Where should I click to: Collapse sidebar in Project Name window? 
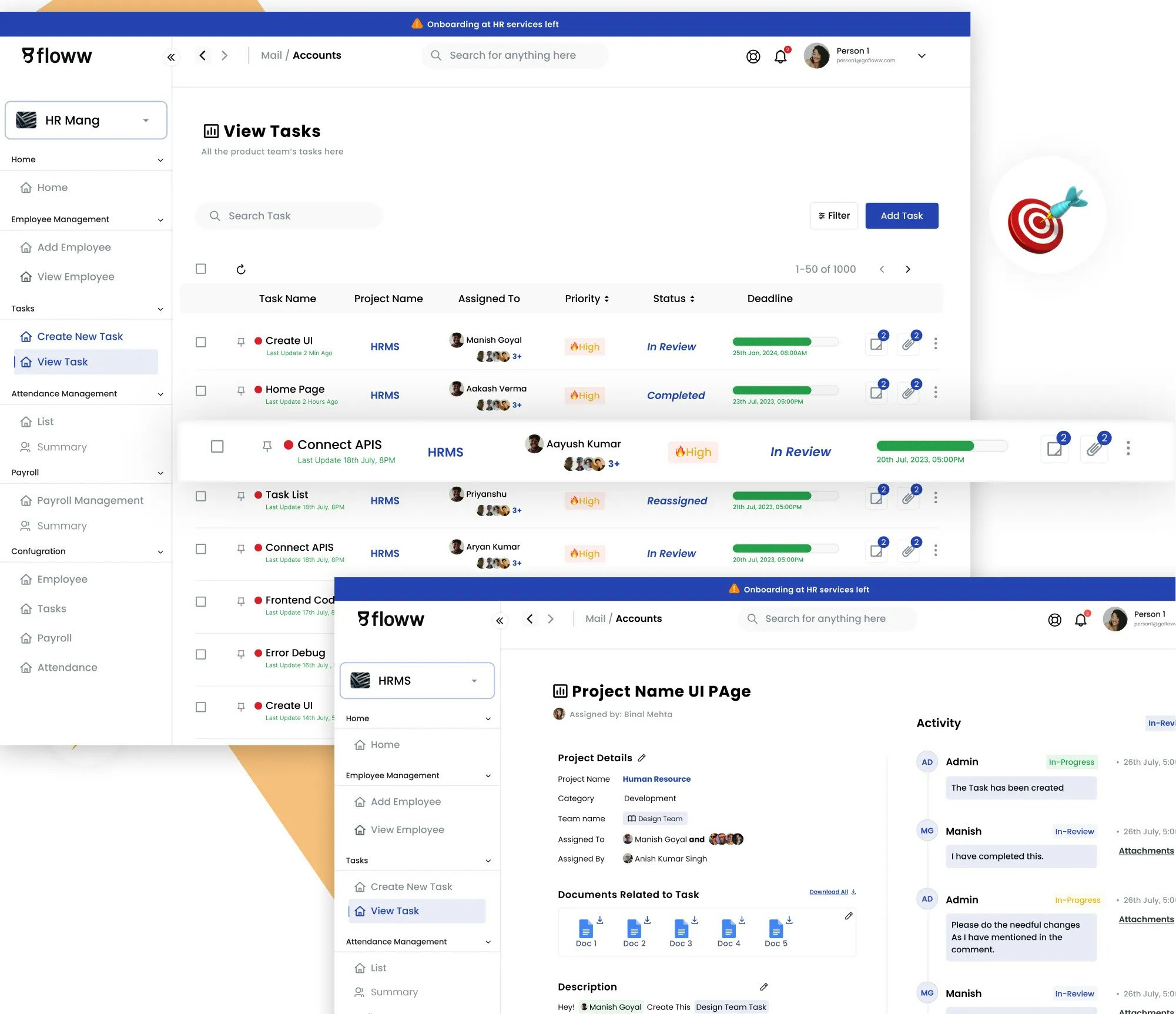coord(500,620)
